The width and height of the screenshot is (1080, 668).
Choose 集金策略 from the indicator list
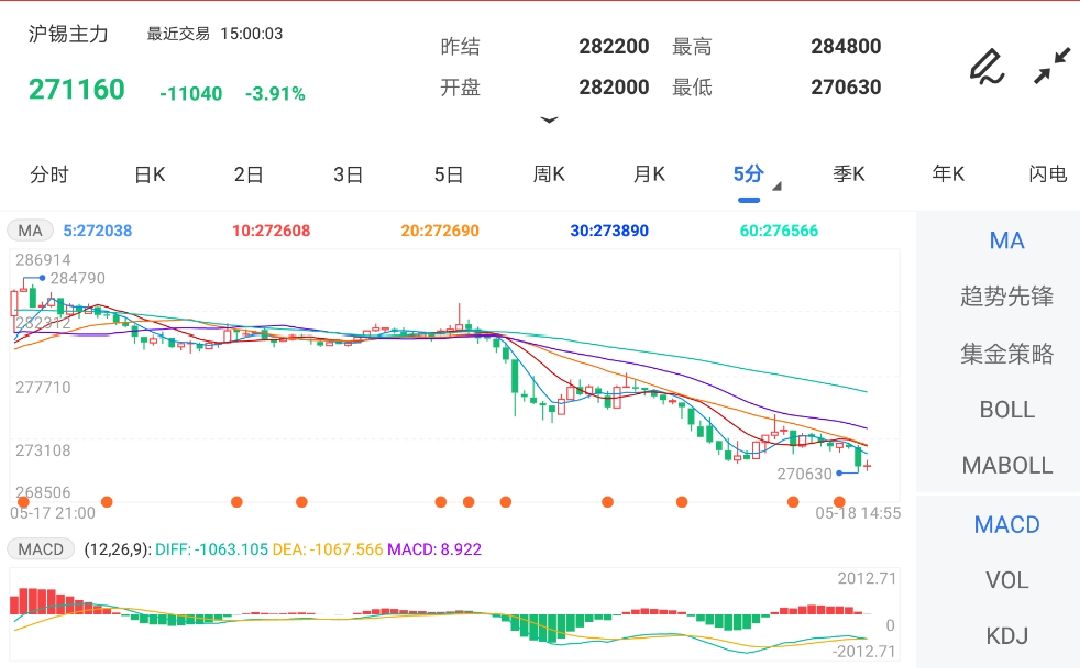click(1006, 353)
